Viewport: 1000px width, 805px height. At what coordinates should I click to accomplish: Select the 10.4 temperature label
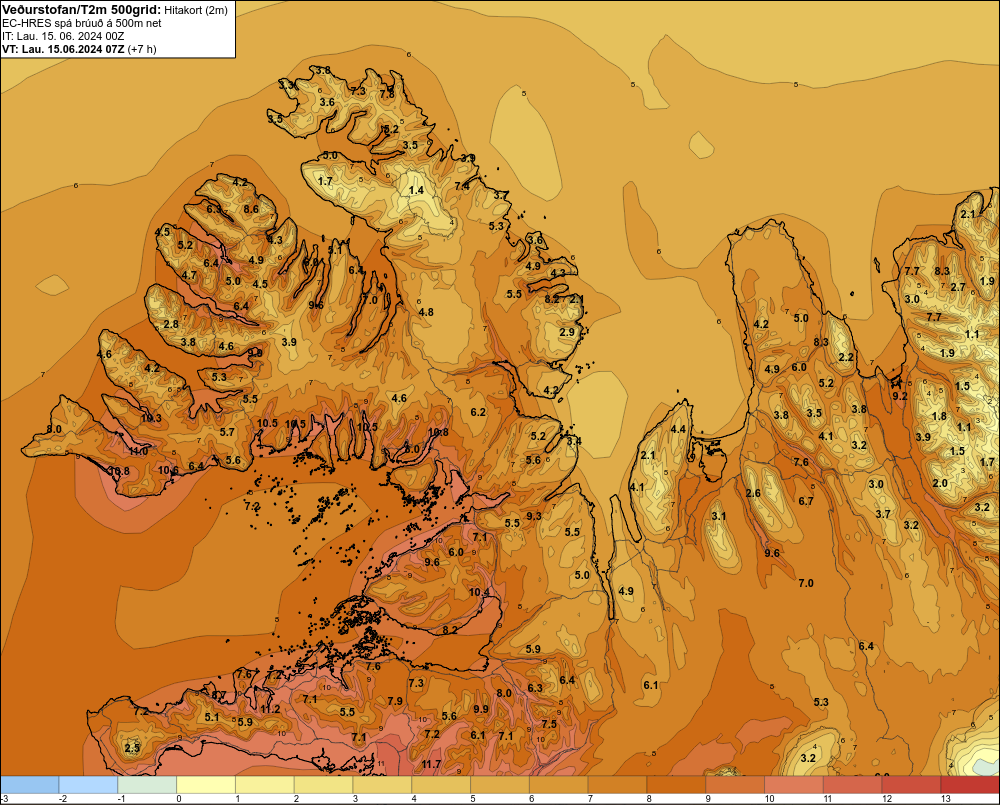[x=479, y=592]
